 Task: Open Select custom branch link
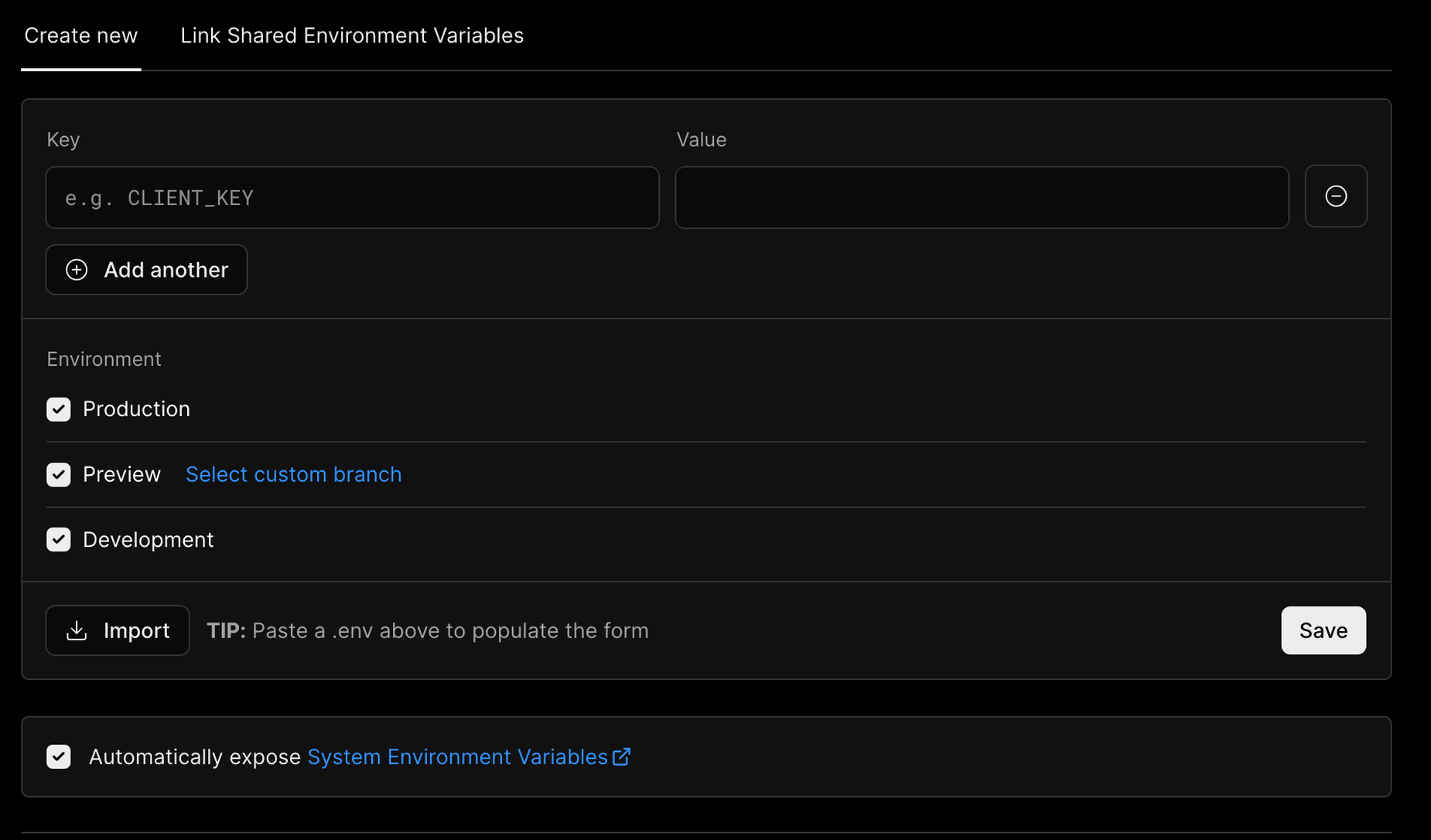click(293, 475)
